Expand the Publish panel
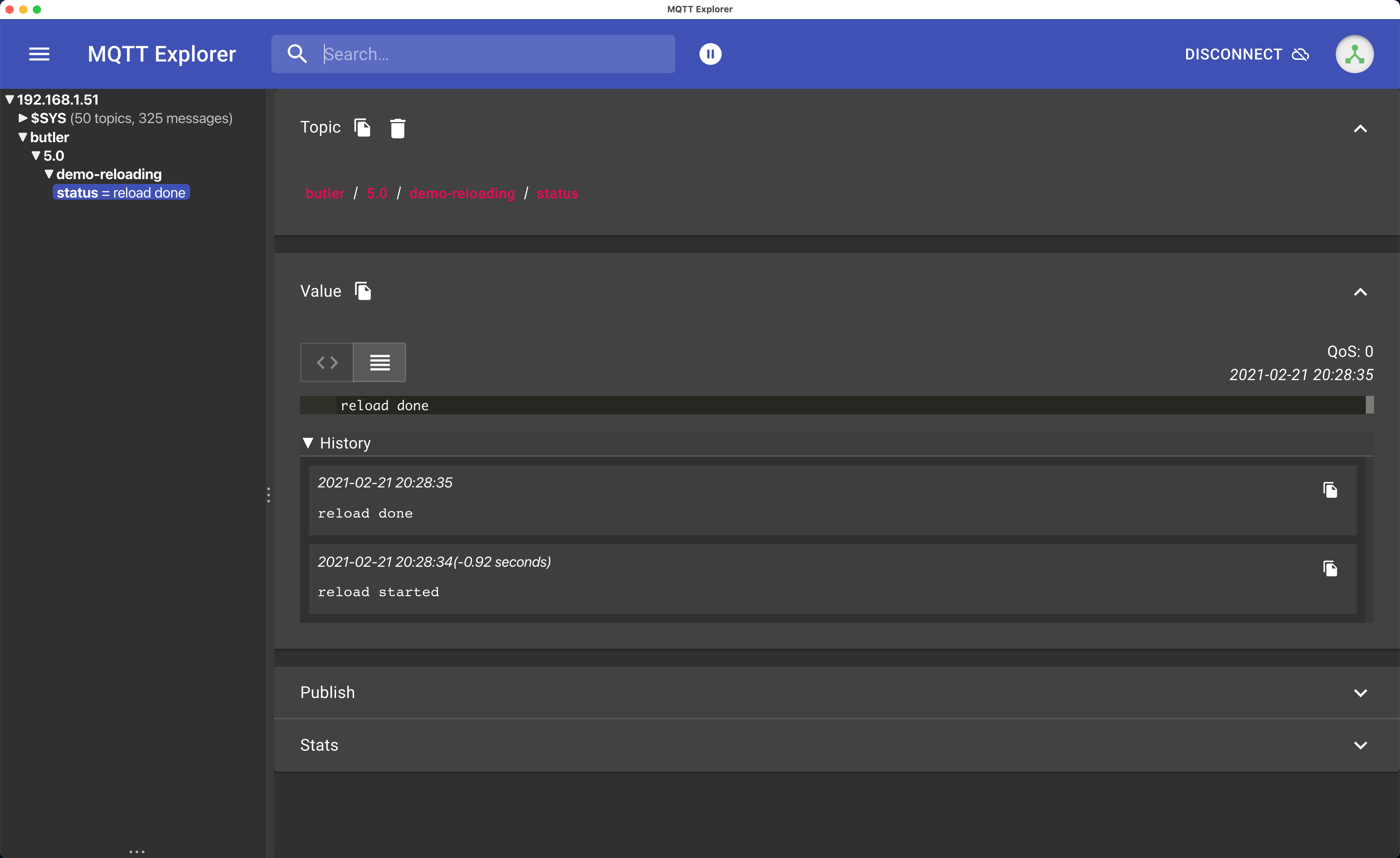The width and height of the screenshot is (1400, 858). 836,692
